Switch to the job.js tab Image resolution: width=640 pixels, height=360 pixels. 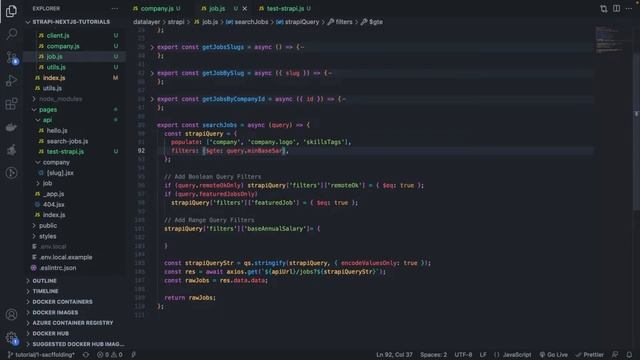coord(217,9)
